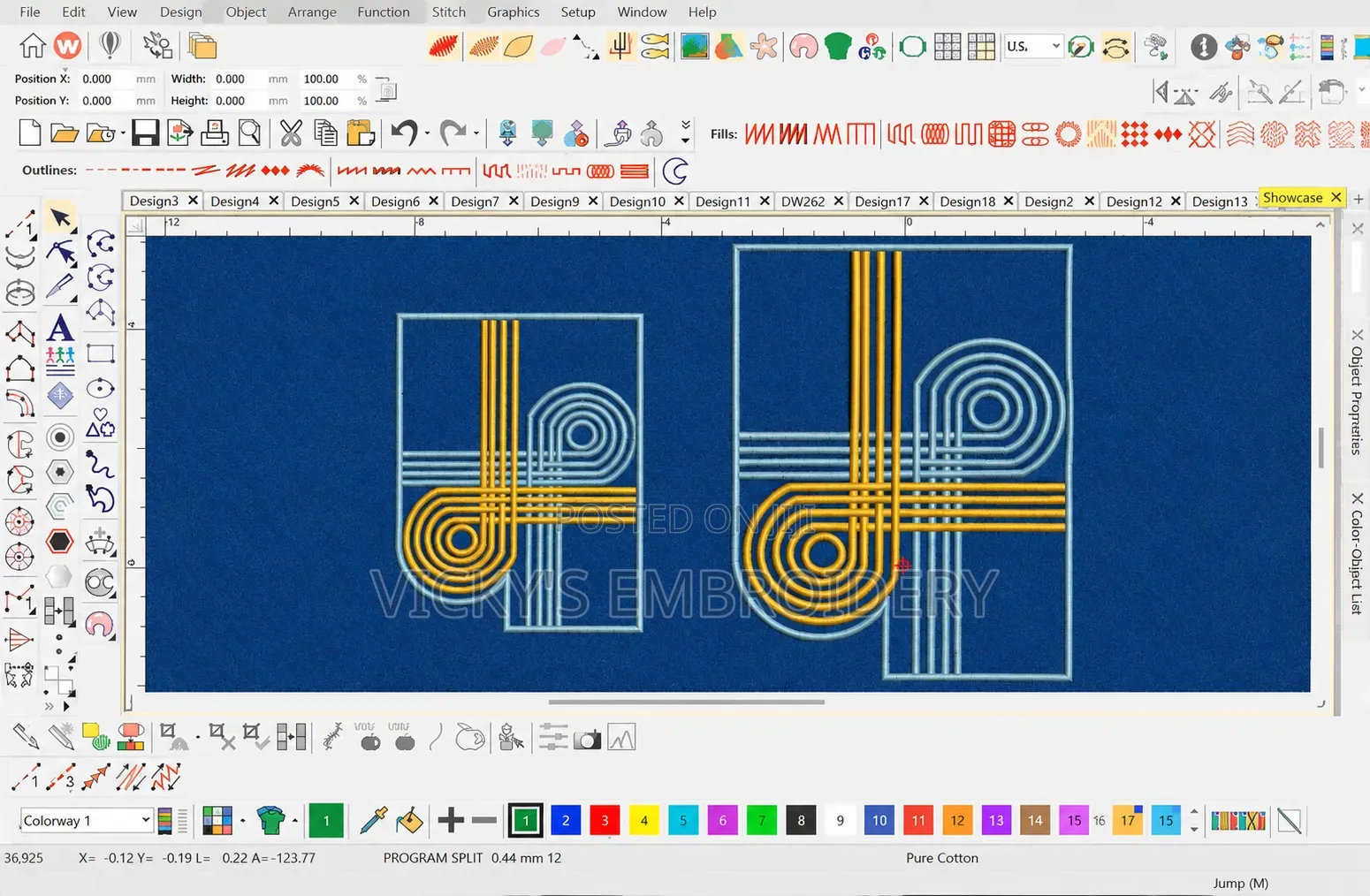
Task: Select the arrow Select Object tool
Action: tap(60, 217)
